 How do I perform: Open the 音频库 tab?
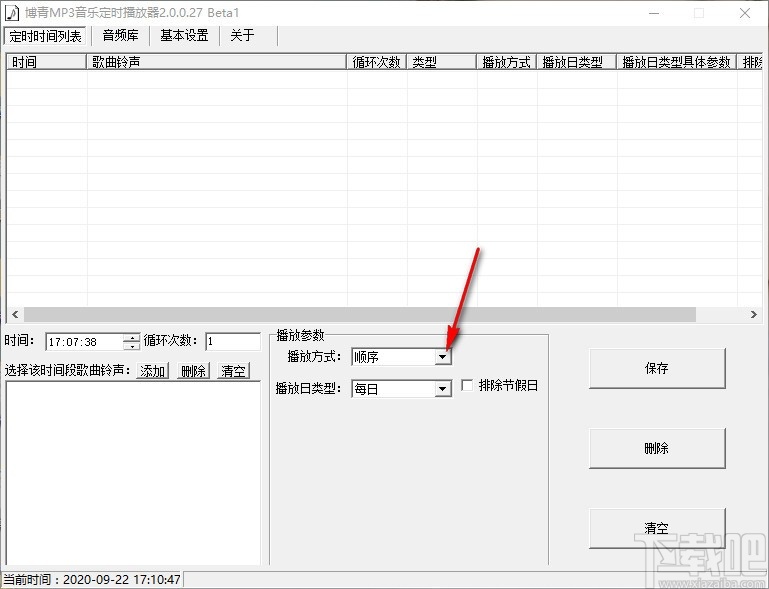point(121,35)
